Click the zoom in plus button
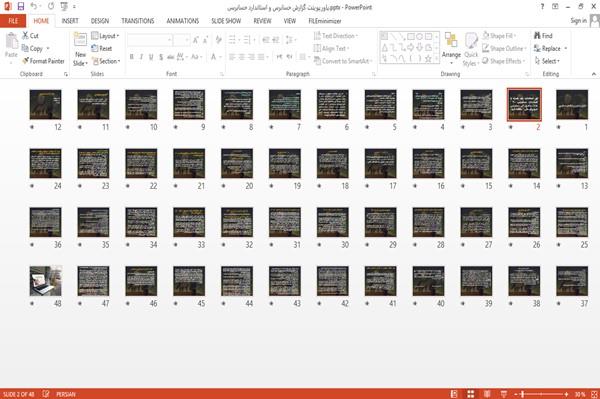The image size is (600, 399). [x=567, y=394]
